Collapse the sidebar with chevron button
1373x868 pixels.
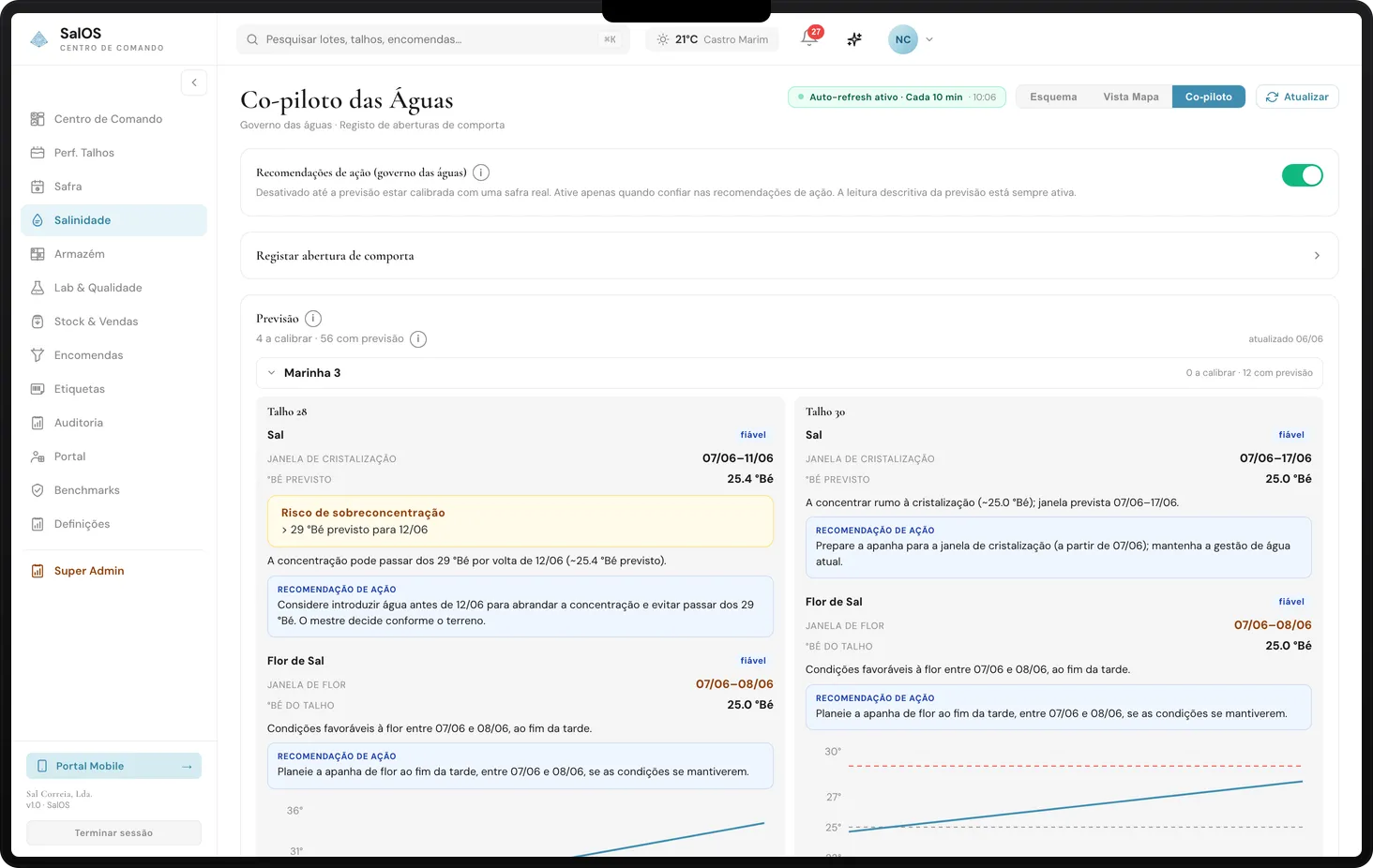click(x=194, y=82)
